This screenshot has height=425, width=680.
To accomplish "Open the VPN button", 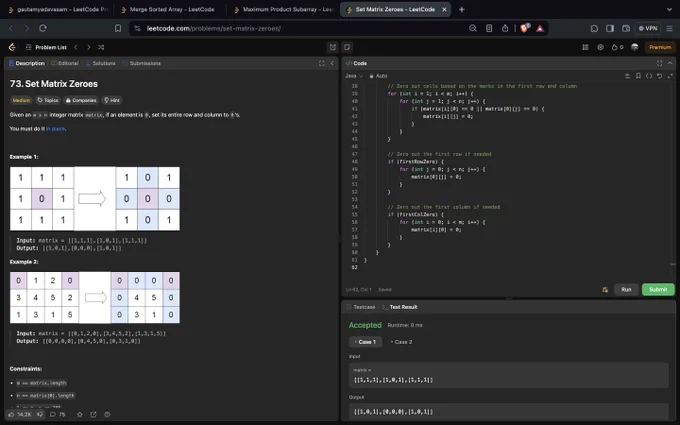I will coord(648,29).
